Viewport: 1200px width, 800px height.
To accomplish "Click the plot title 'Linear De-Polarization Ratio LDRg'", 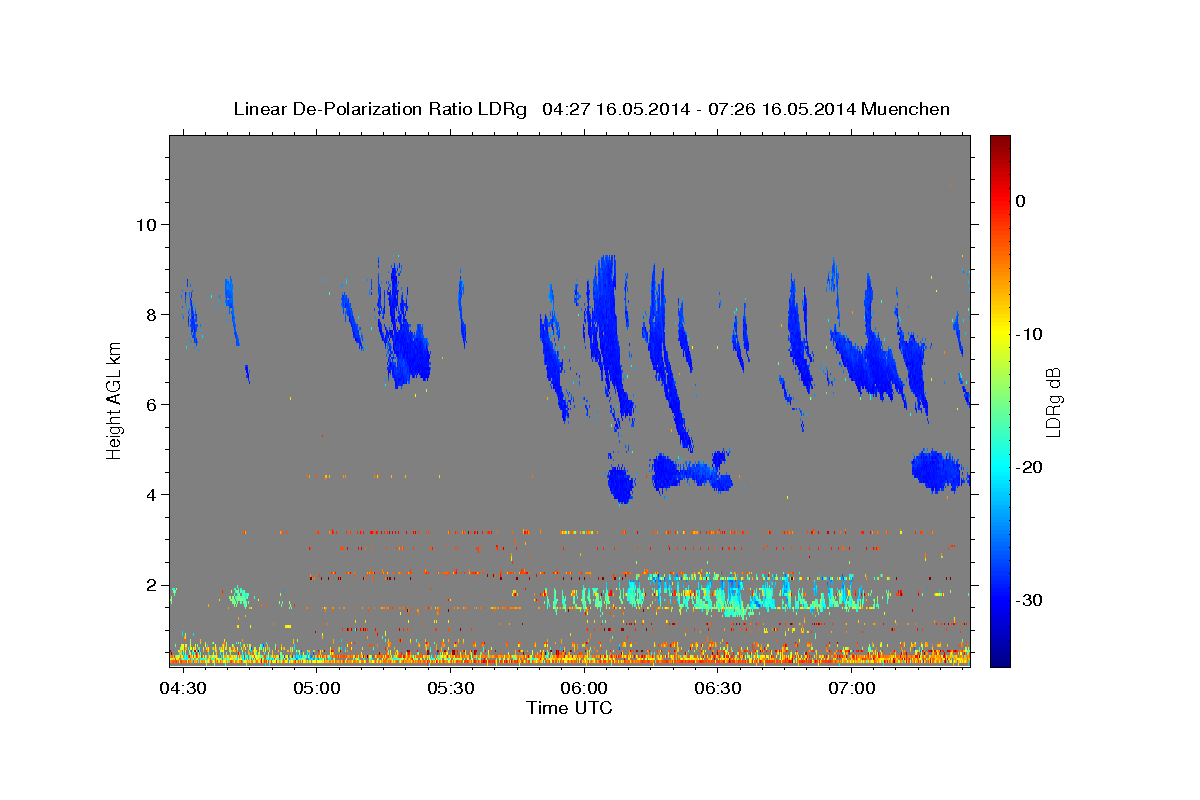I will coord(379,109).
